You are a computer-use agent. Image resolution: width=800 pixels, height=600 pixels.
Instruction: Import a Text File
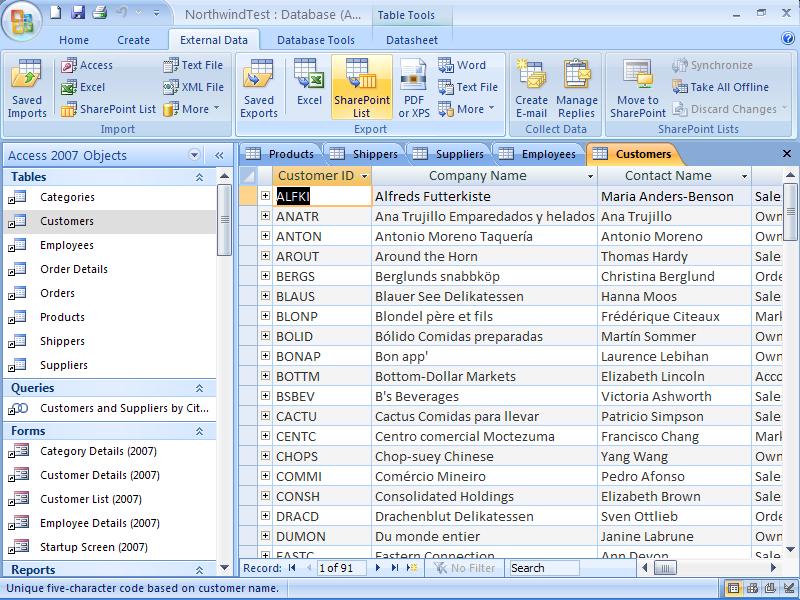tap(193, 65)
